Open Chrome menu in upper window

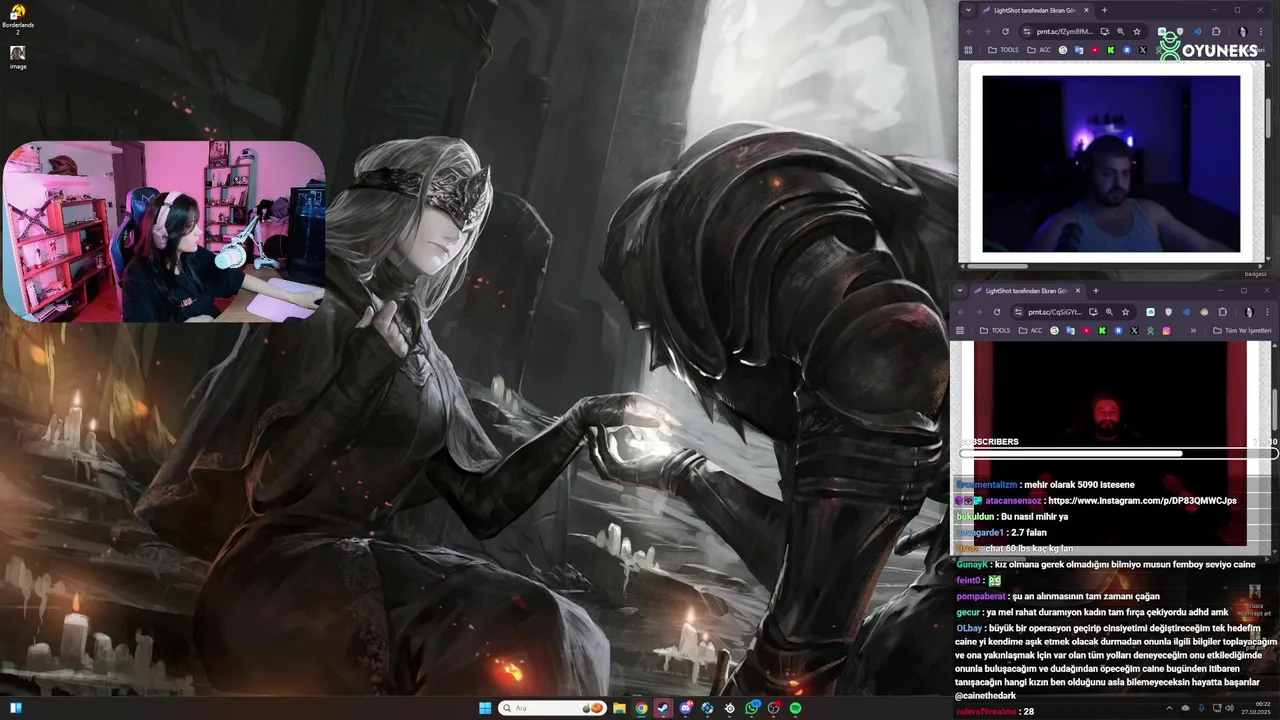pos(1261,31)
